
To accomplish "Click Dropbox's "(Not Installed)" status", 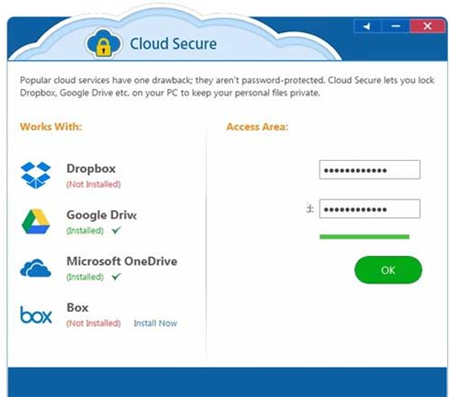I will (94, 184).
